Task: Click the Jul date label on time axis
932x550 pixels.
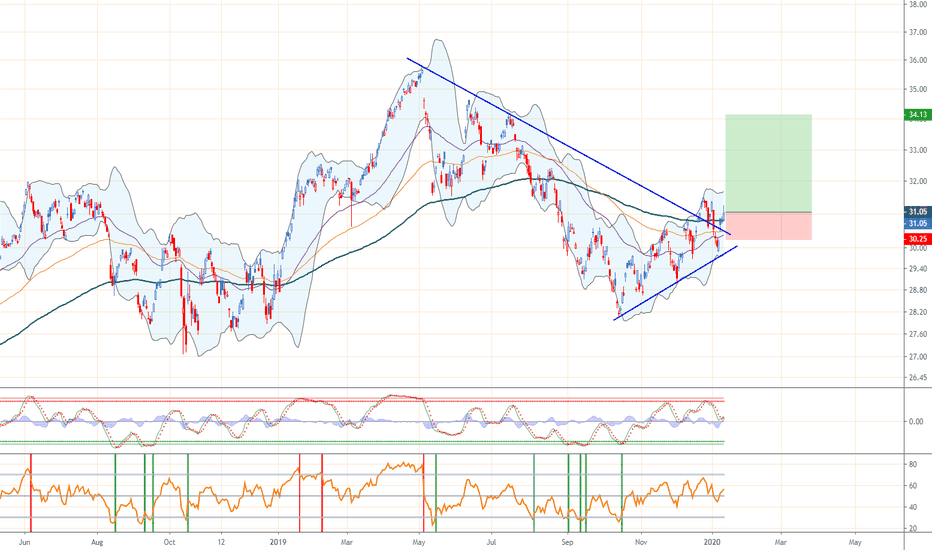Action: tap(492, 542)
